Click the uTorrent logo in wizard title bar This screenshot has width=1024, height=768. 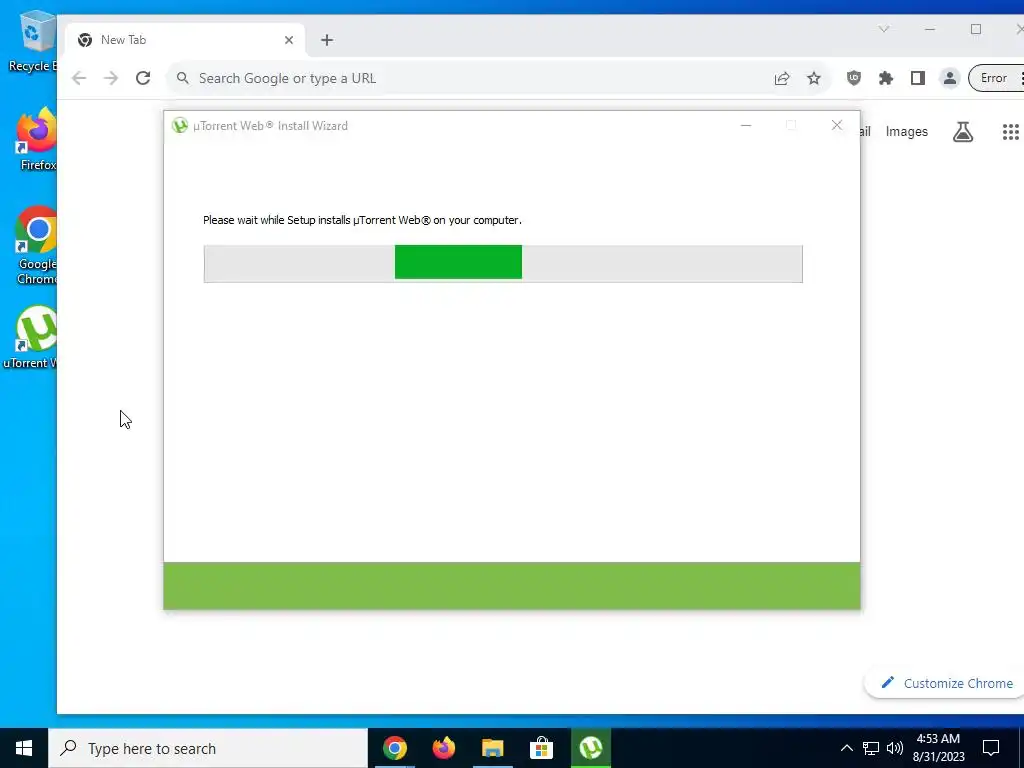point(180,125)
